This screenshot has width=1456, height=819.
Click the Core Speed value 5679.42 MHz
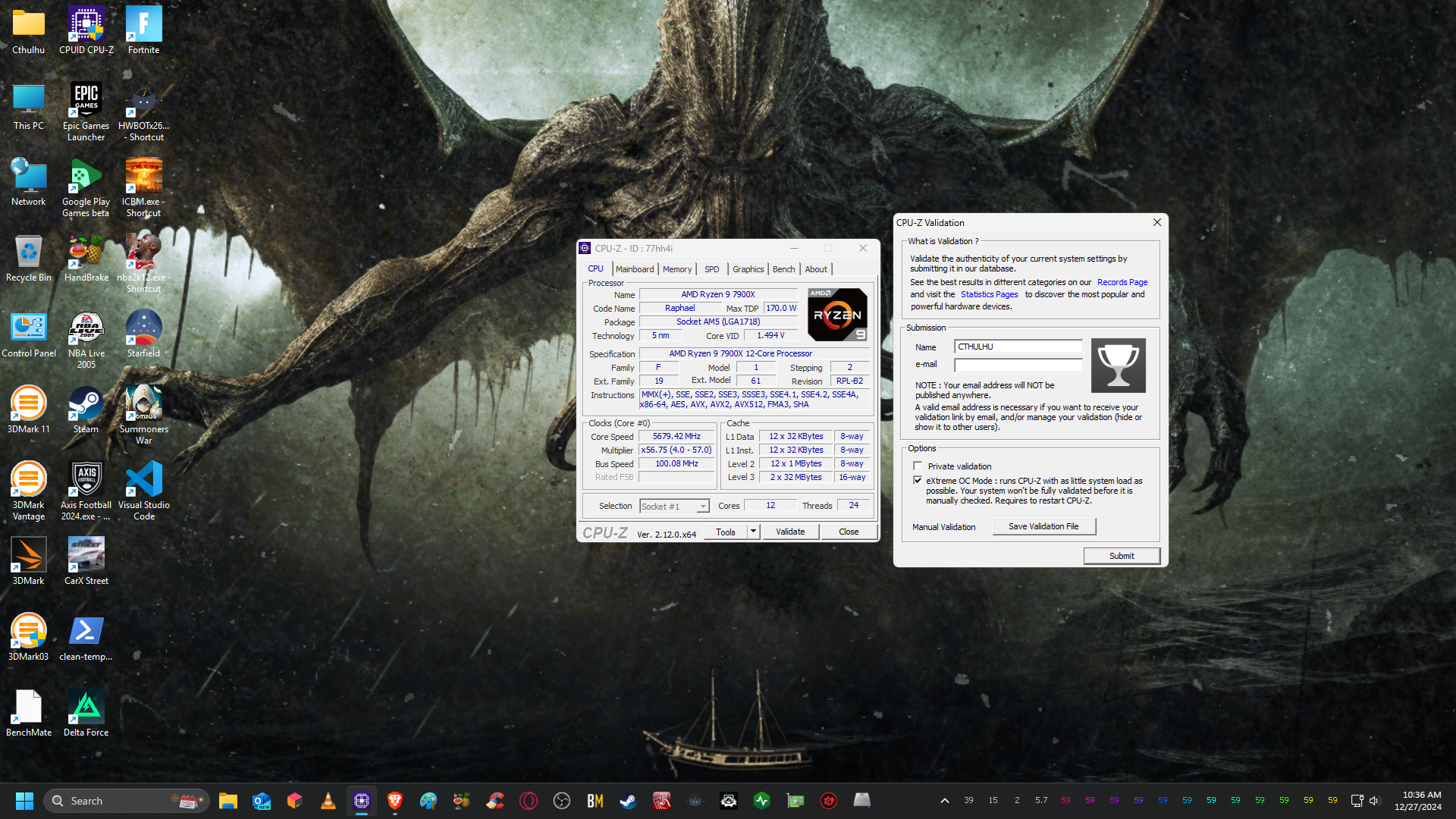click(676, 437)
